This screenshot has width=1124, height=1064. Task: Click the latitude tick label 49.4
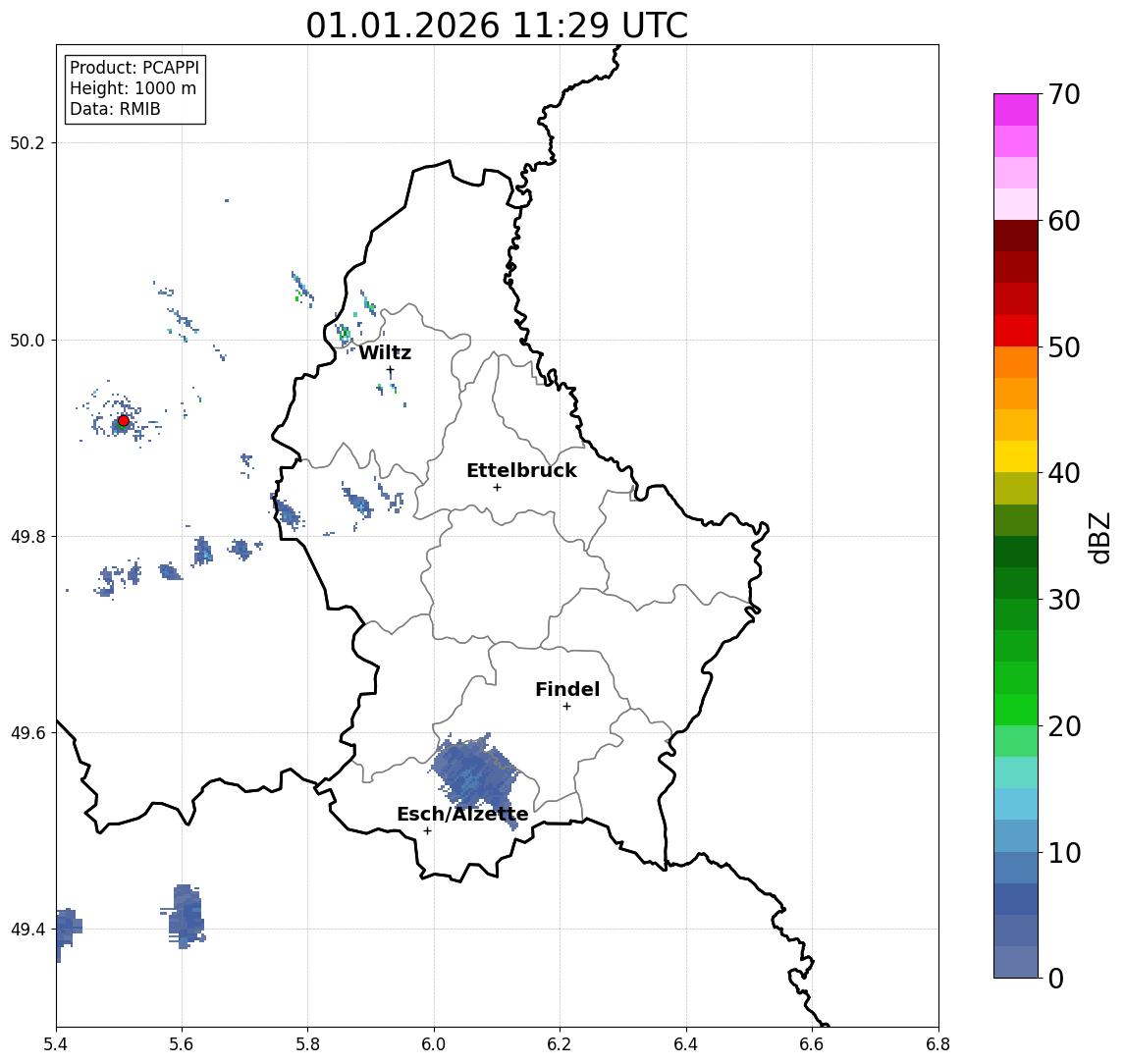pyautogui.click(x=27, y=930)
